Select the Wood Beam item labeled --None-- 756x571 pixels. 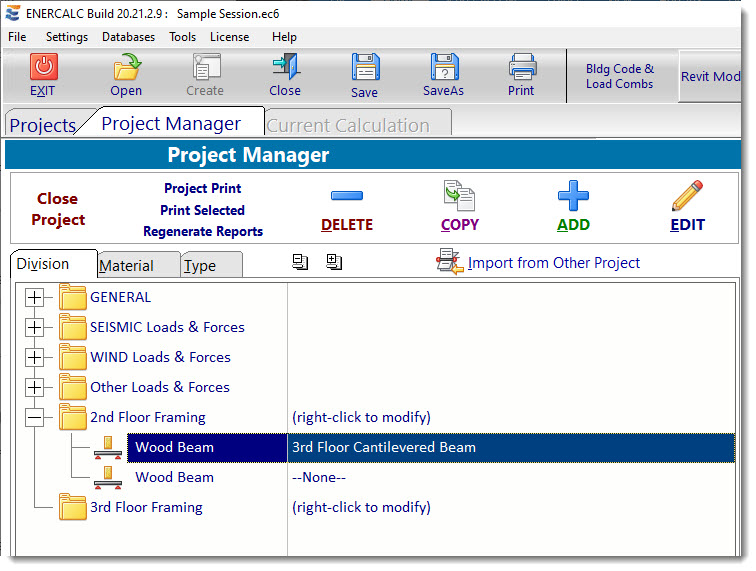(174, 477)
